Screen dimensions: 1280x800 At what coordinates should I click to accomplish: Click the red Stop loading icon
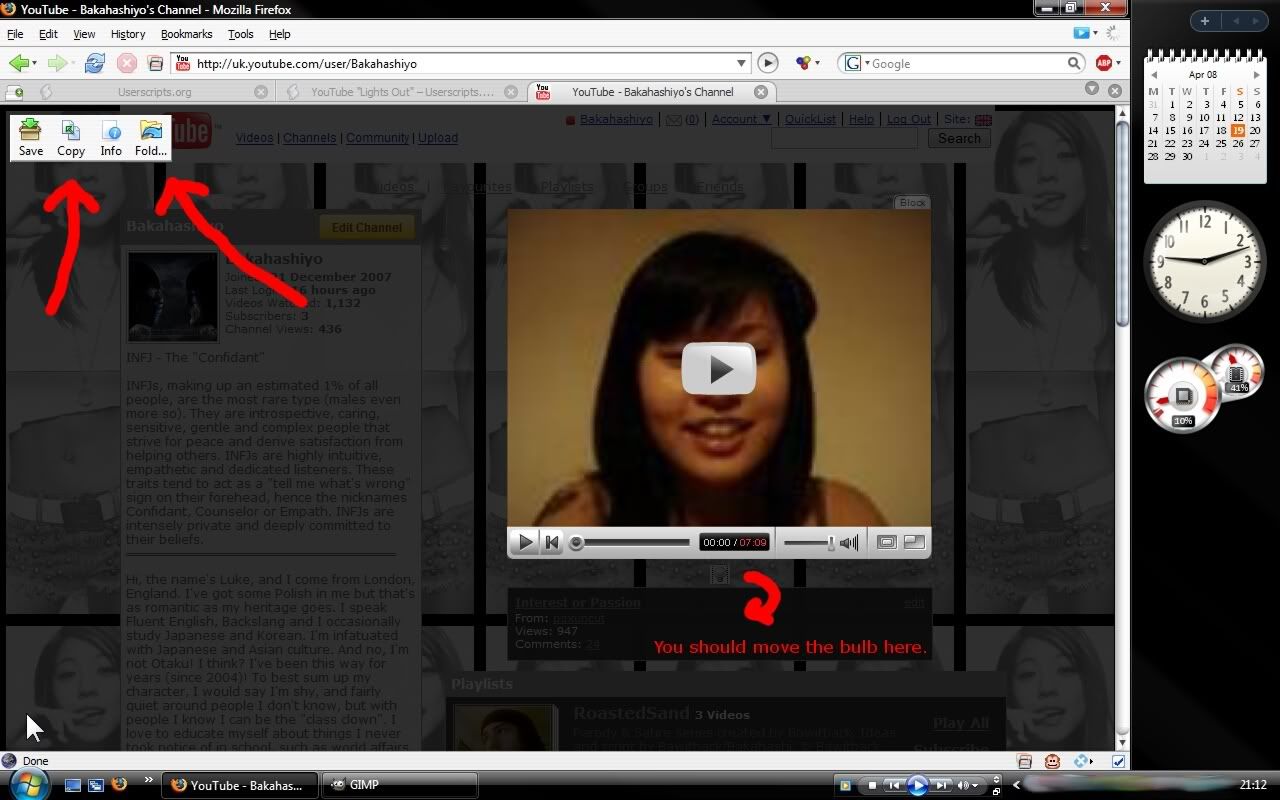click(x=127, y=63)
